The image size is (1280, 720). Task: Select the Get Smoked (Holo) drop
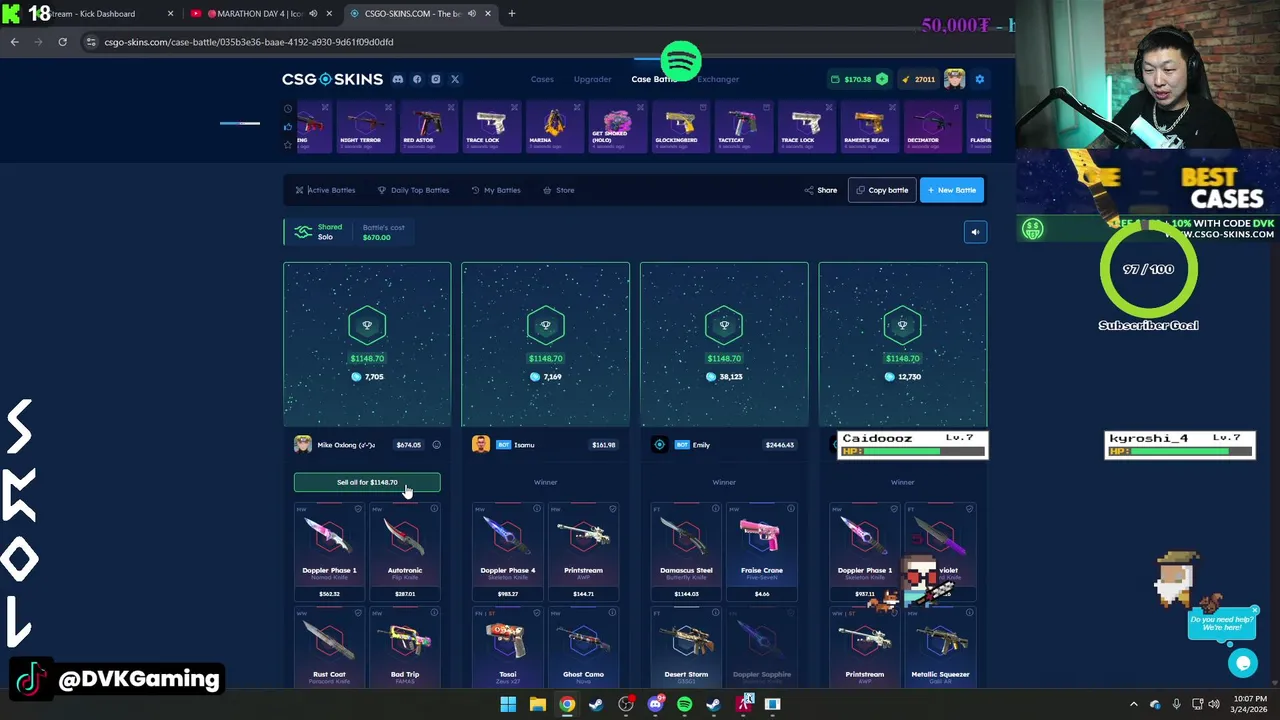tap(616, 128)
